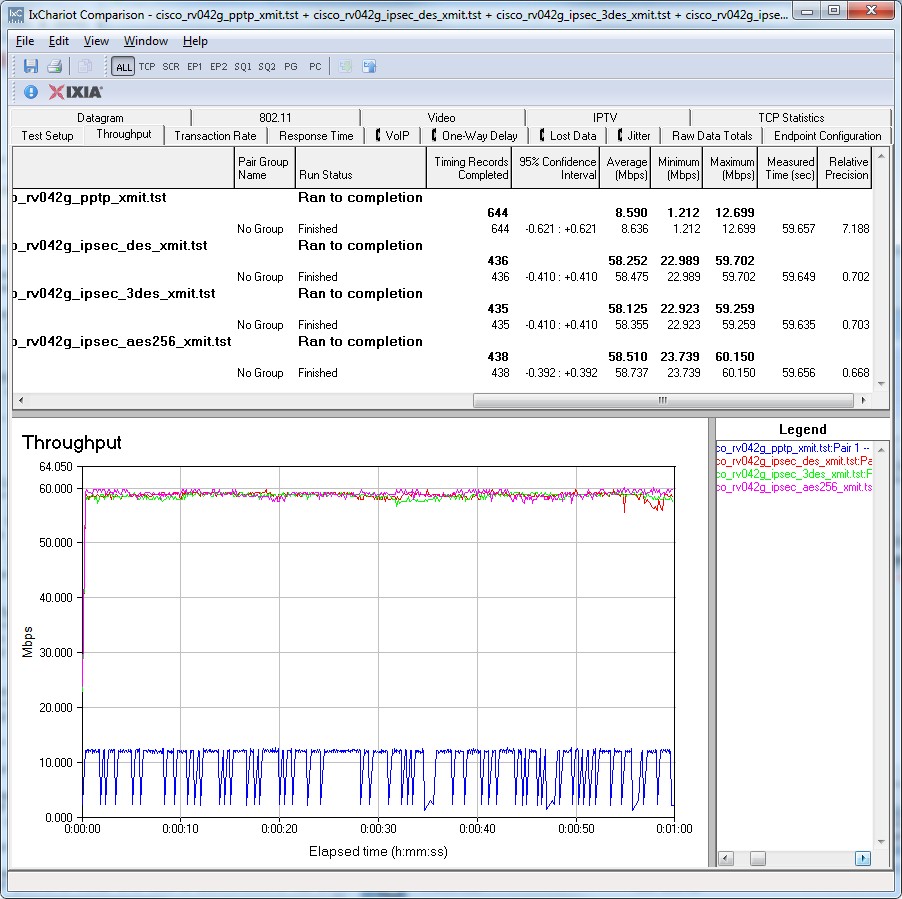Viewport: 902px width, 899px height.
Task: Select the ipsec_des_xmit legend entry
Action: 794,461
